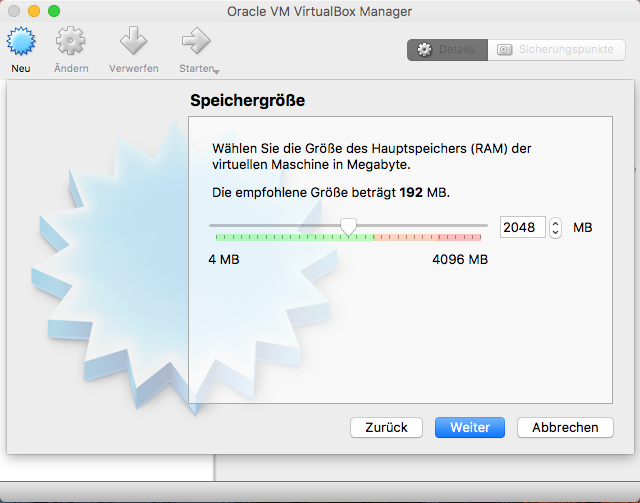Image resolution: width=640 pixels, height=503 pixels.
Task: Click the Verwerfen arrow icon
Action: 133,41
